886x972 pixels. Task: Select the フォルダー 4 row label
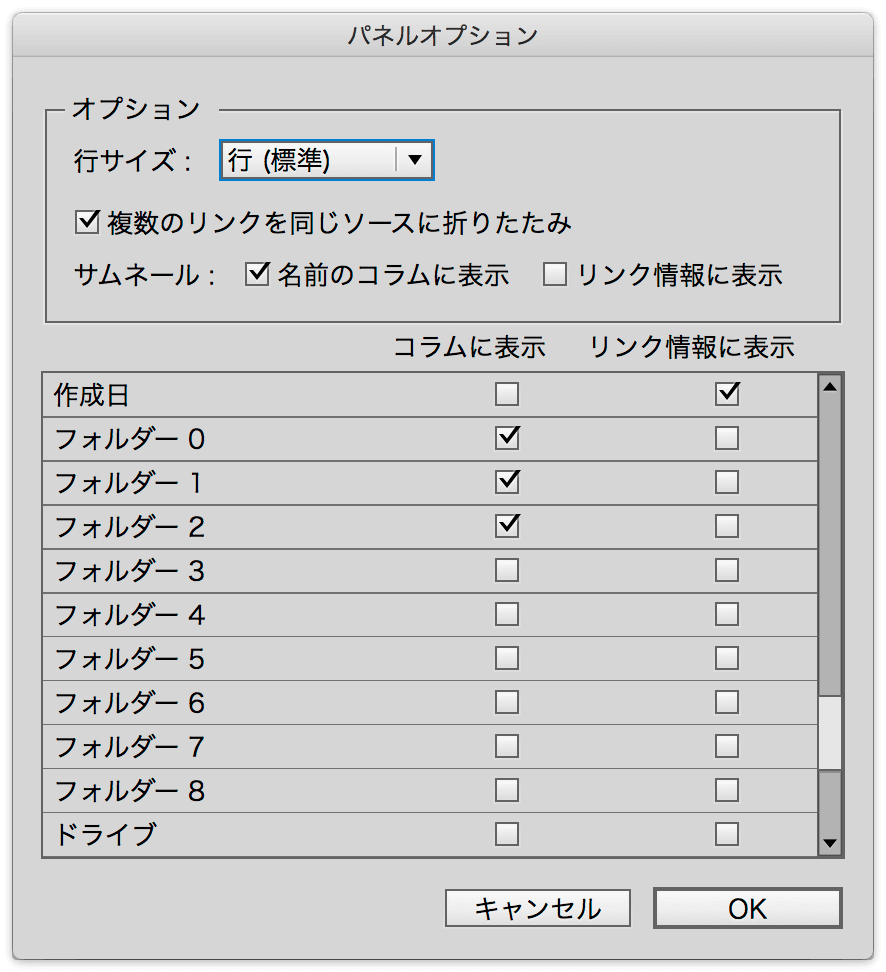pos(130,615)
